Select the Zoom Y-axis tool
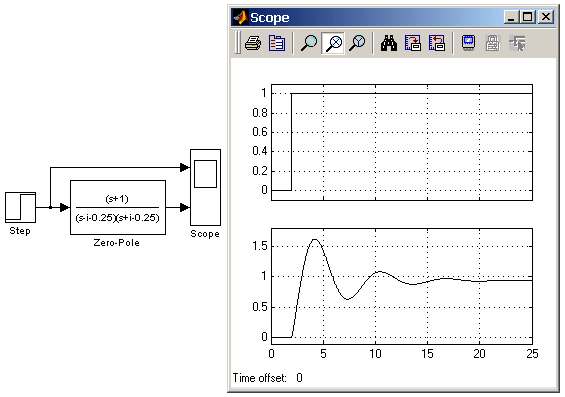The width and height of the screenshot is (565, 397). (x=357, y=43)
